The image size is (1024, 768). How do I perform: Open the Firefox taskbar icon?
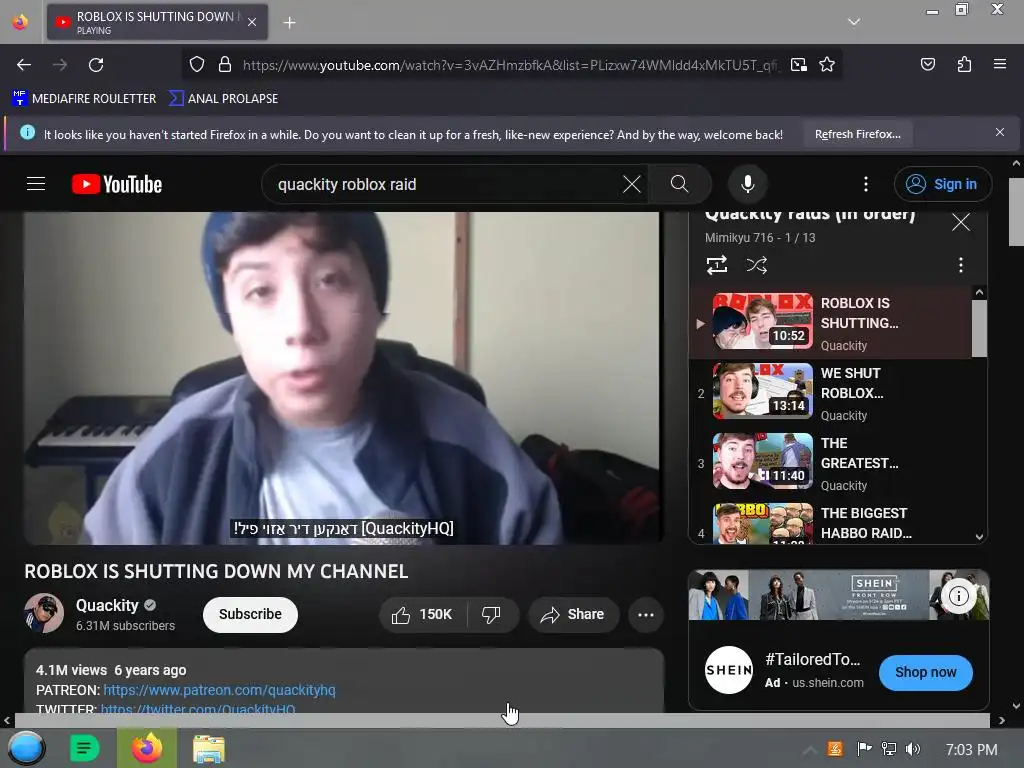(x=147, y=748)
